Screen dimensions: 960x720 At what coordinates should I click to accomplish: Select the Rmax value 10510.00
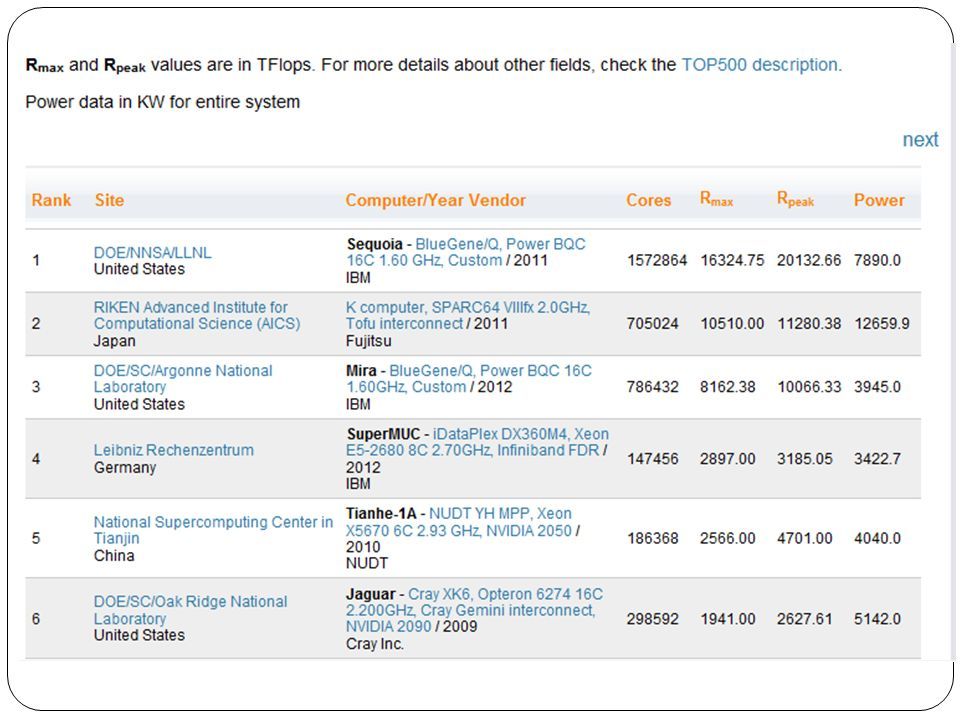tap(732, 323)
